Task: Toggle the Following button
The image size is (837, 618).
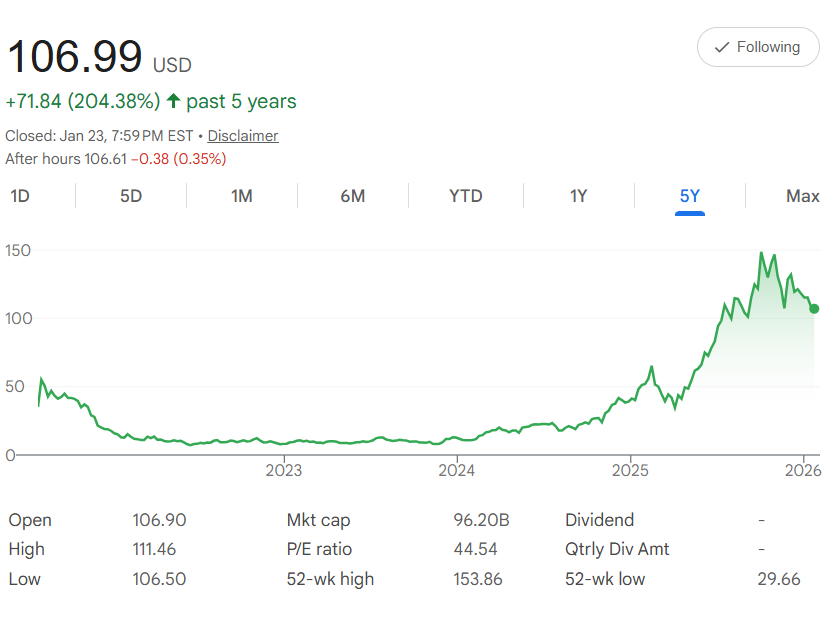Action: (758, 47)
